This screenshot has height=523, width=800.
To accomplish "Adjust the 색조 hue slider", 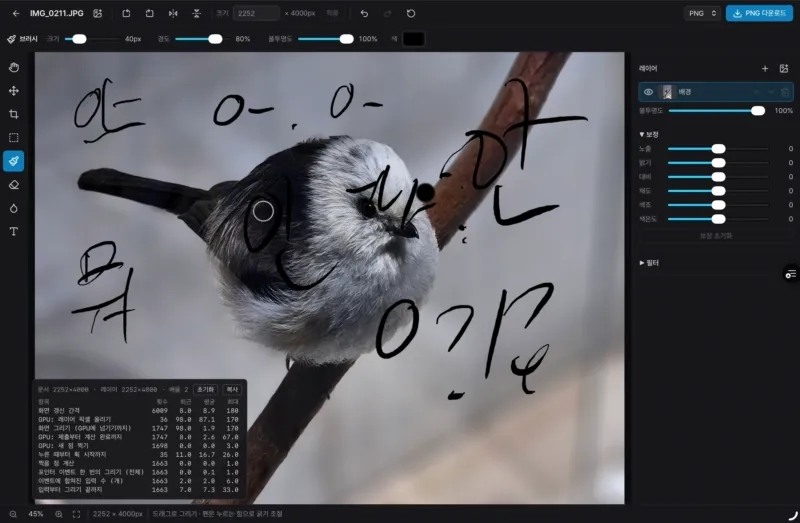I will (x=718, y=205).
